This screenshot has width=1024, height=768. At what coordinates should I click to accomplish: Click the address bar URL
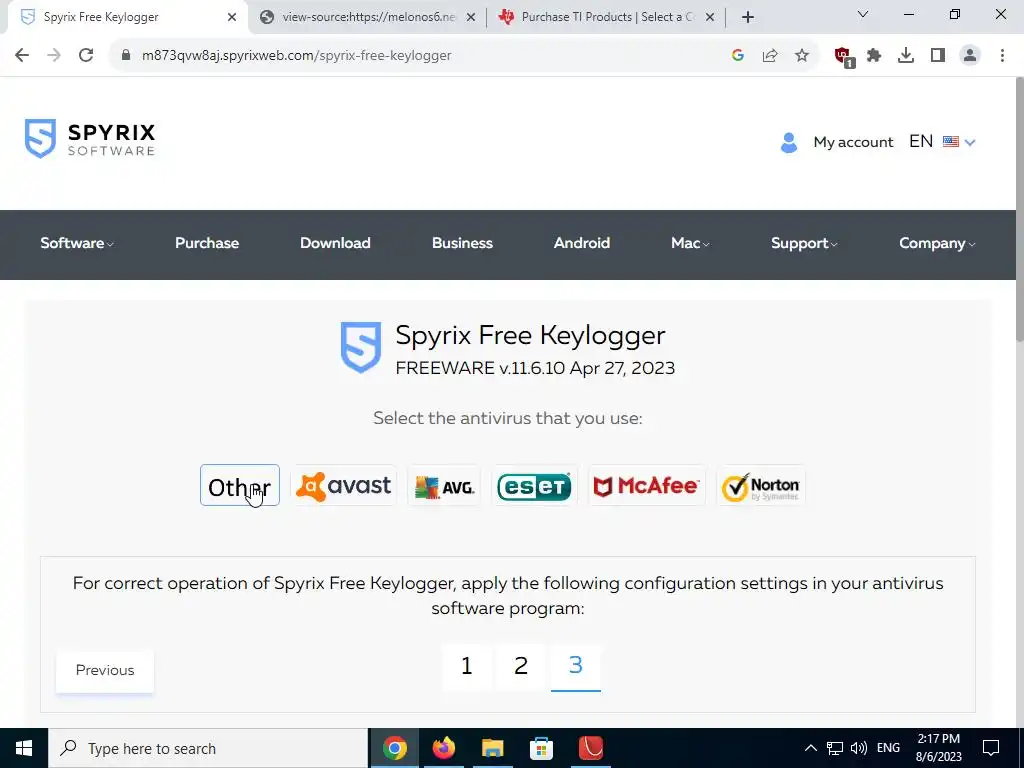[296, 56]
